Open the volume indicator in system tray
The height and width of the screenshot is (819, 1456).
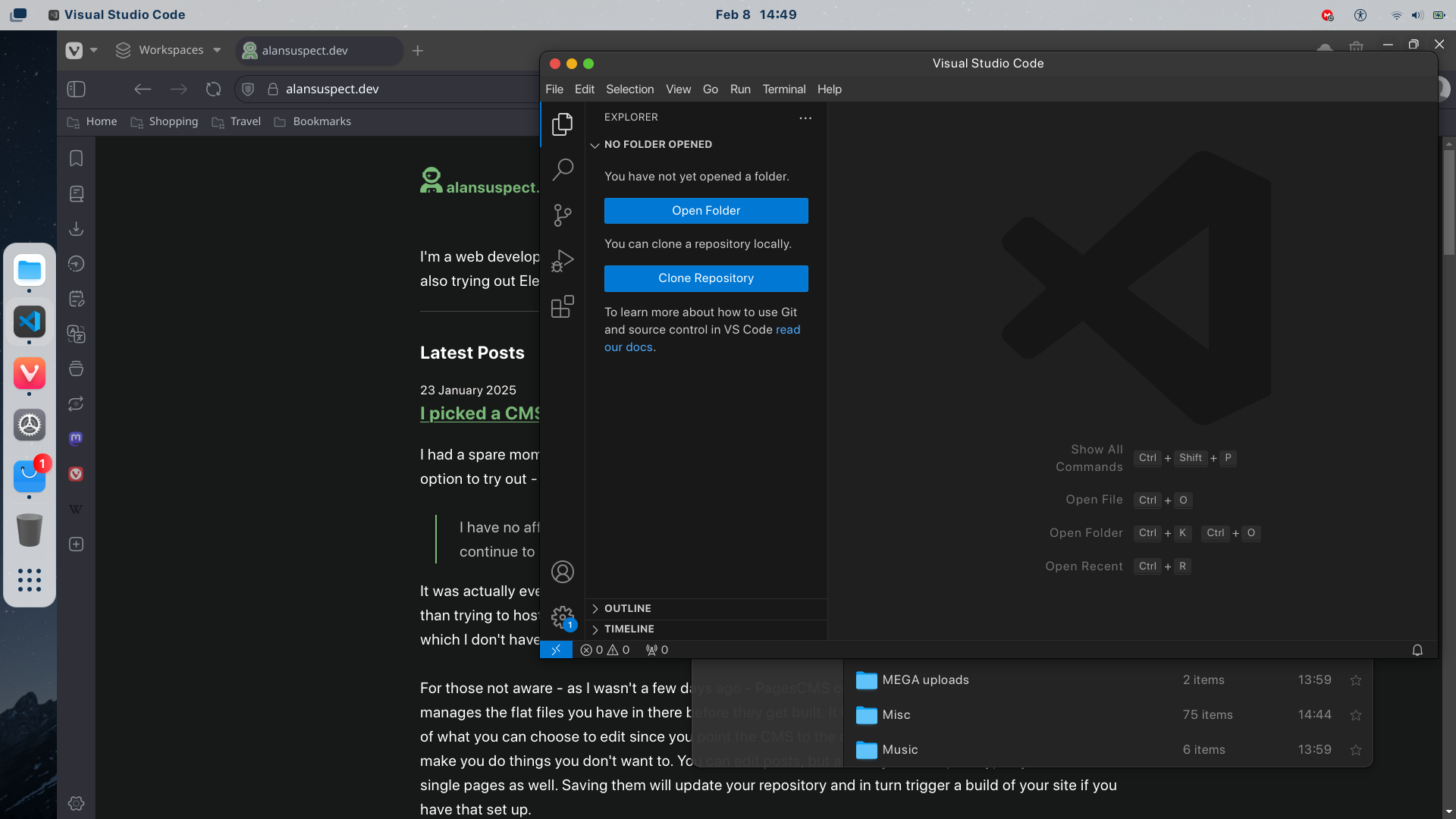1417,15
